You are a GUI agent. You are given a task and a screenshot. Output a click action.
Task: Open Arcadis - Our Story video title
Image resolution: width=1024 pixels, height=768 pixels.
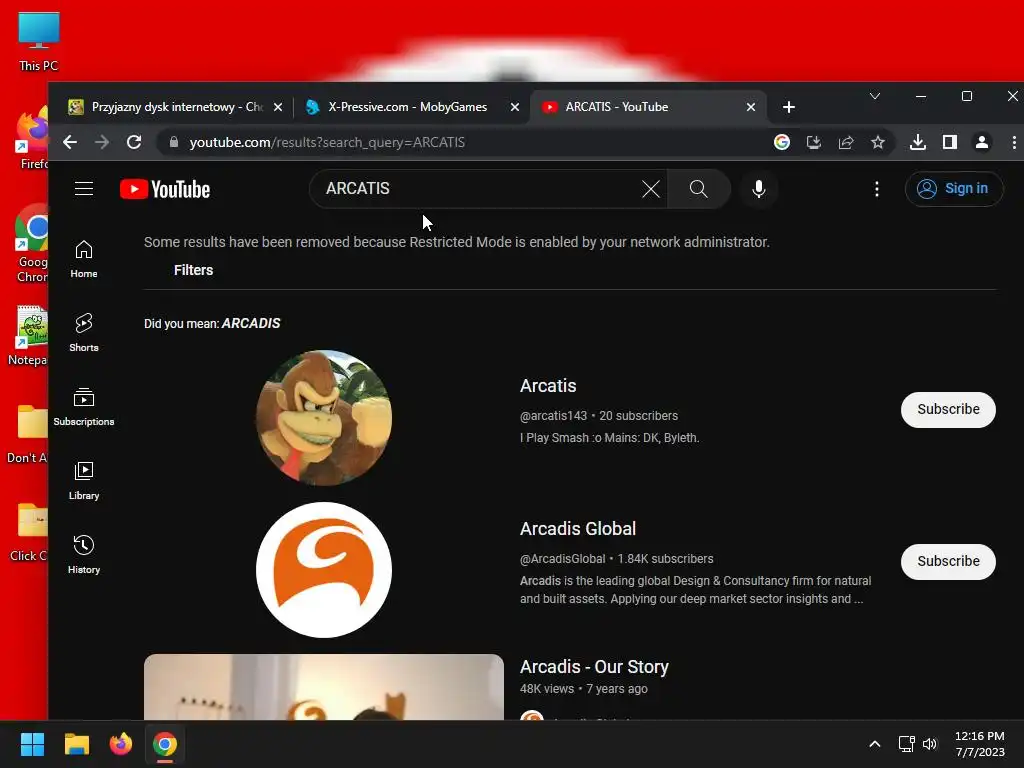point(594,667)
